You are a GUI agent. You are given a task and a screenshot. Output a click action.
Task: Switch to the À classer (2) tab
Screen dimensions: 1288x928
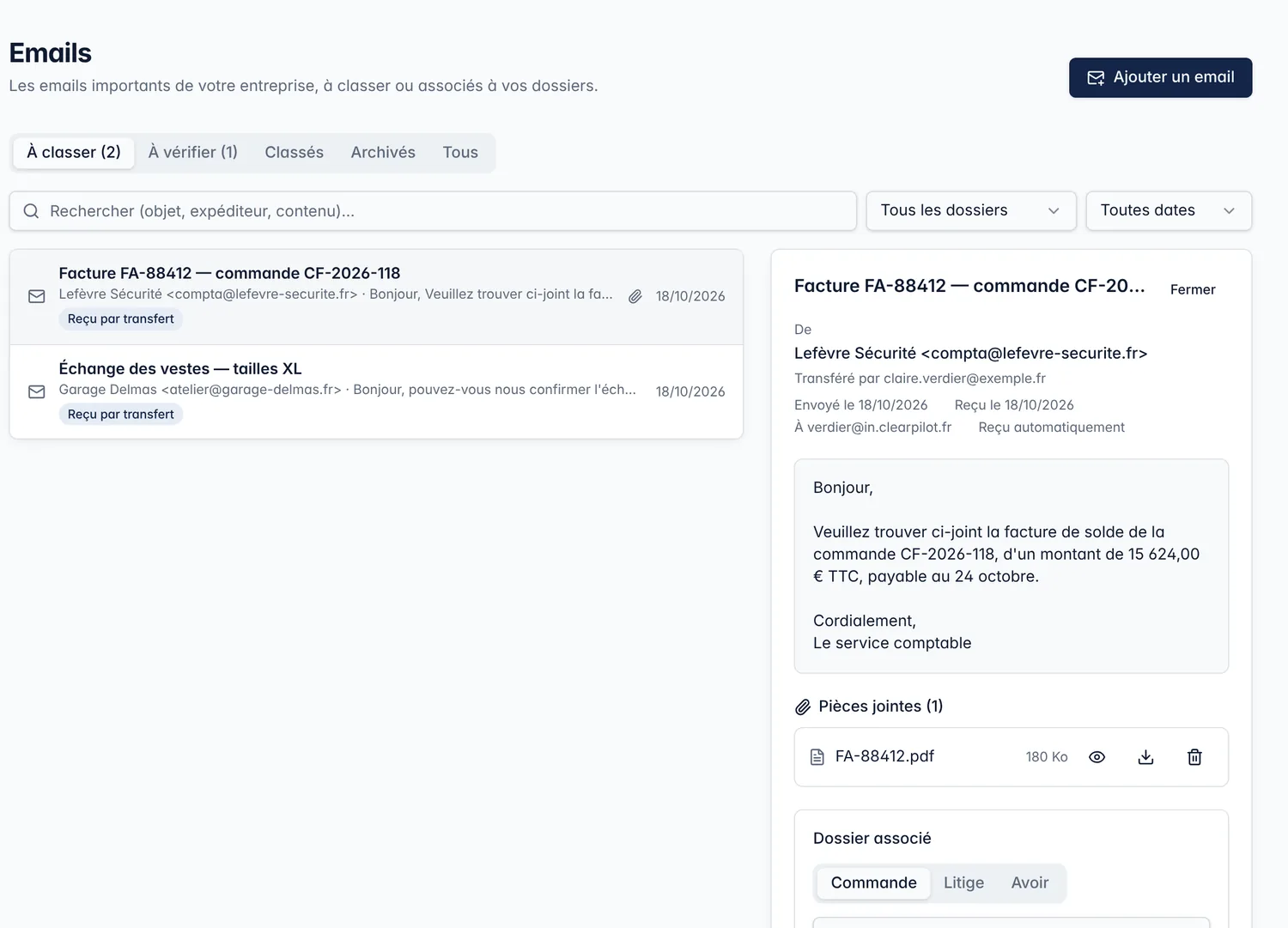(74, 153)
